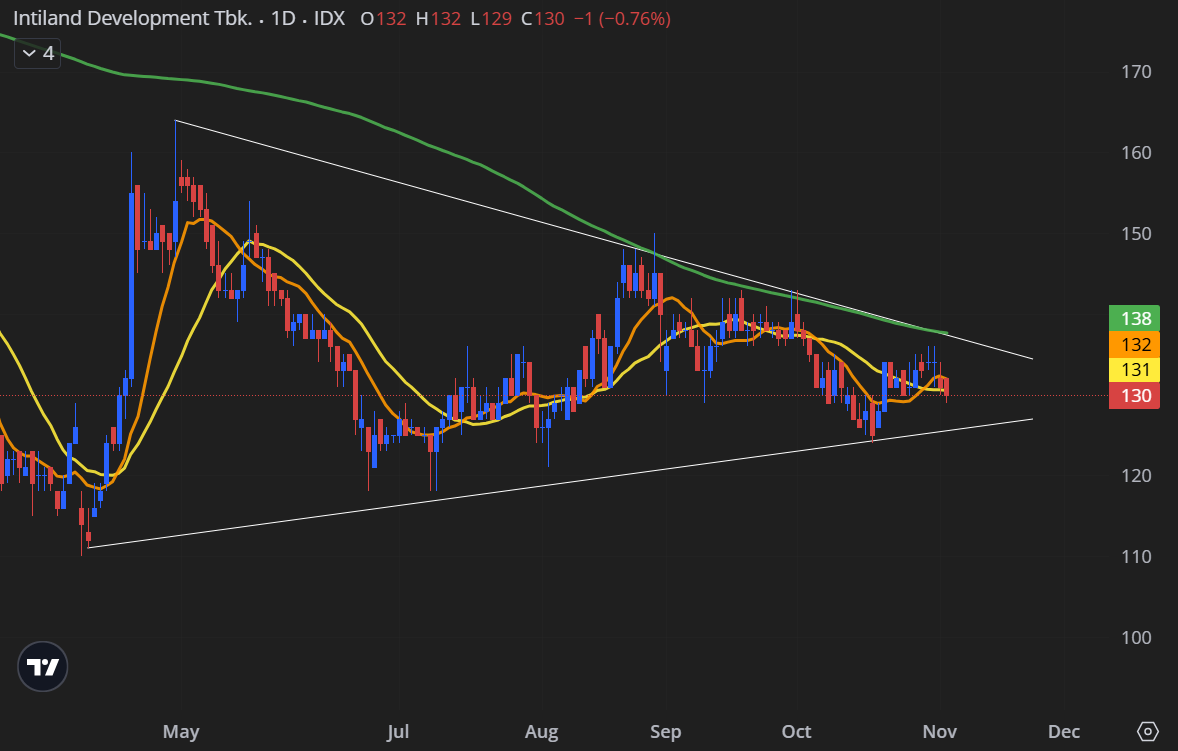
Task: Click the Sep label on the time axis
Action: [x=665, y=732]
